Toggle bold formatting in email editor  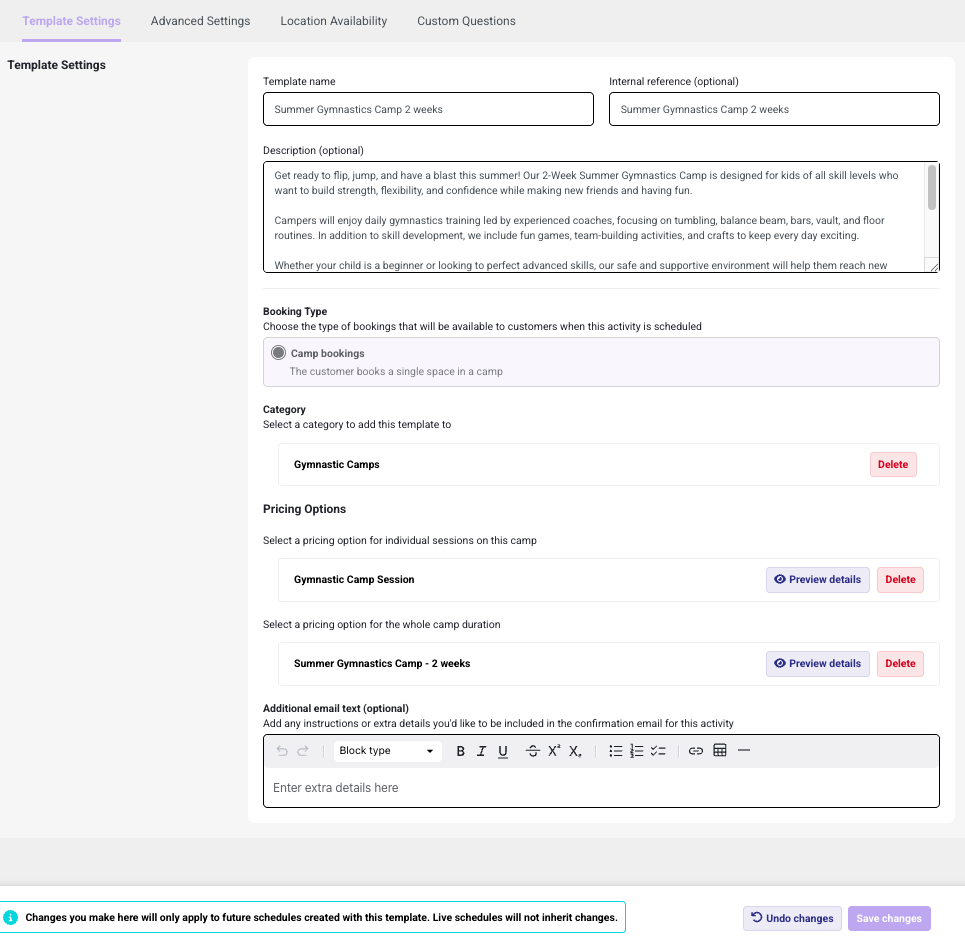point(460,751)
